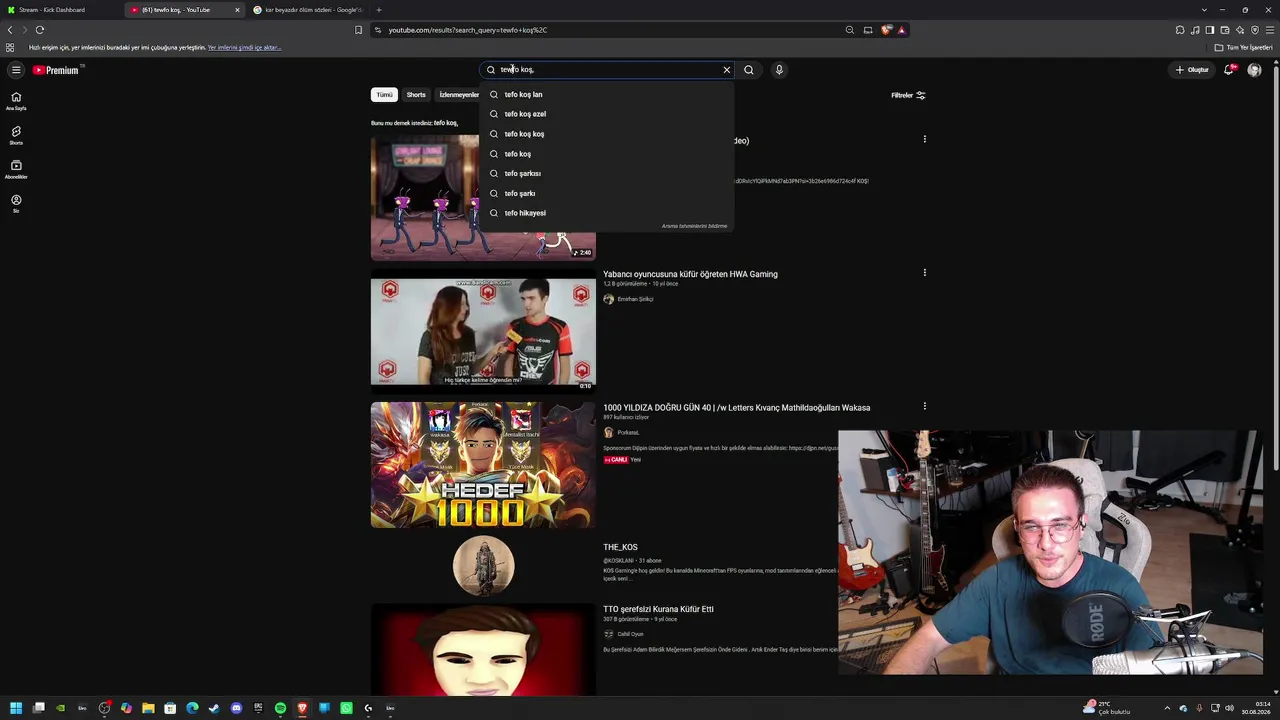Click 'Arama tahminlerini bildirme' link
1280x720 pixels.
tap(694, 226)
